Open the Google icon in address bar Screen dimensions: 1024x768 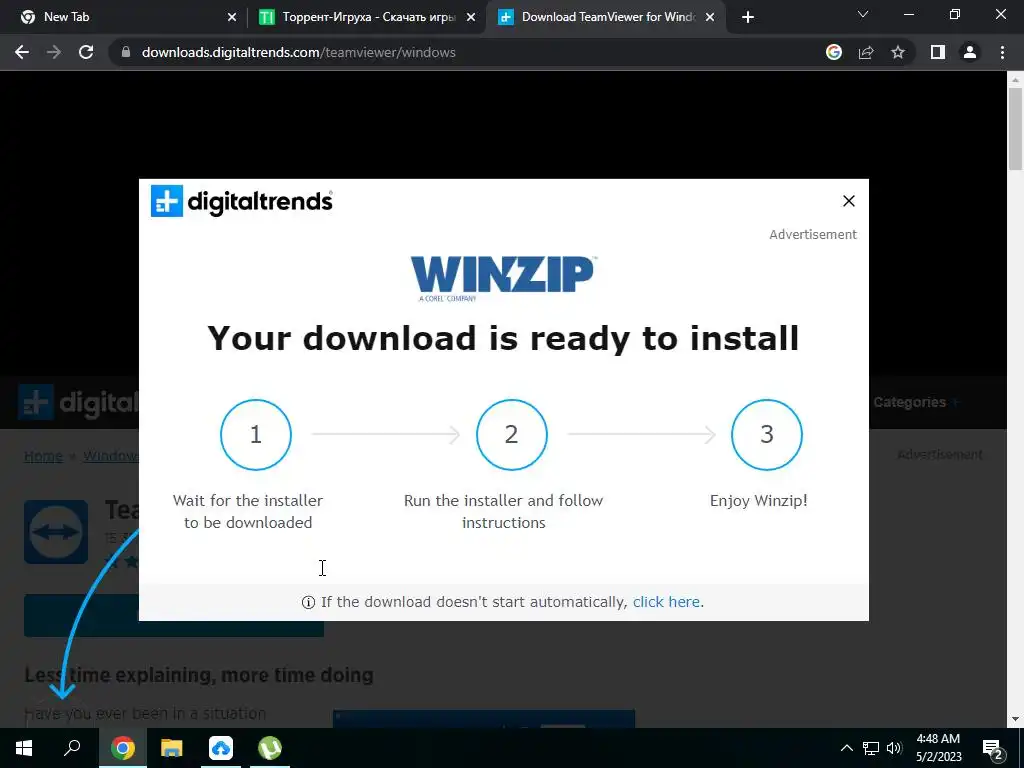click(x=834, y=52)
